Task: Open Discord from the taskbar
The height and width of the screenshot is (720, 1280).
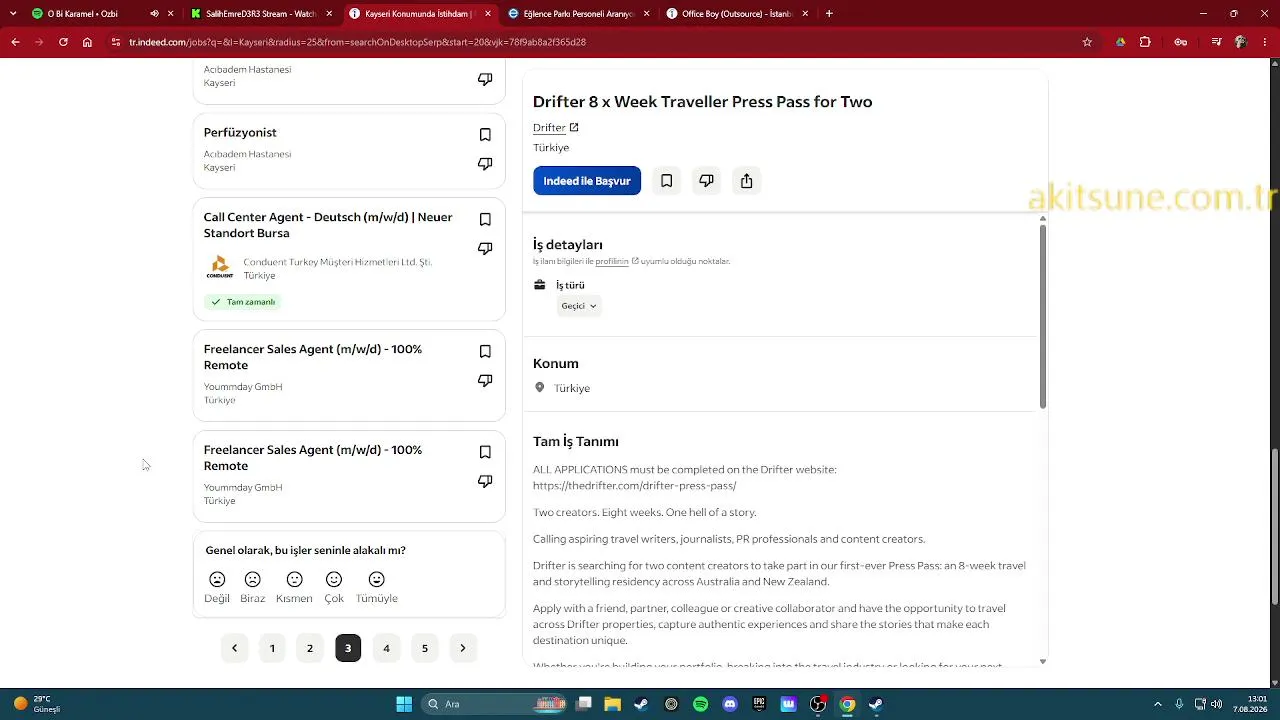Action: (730, 704)
